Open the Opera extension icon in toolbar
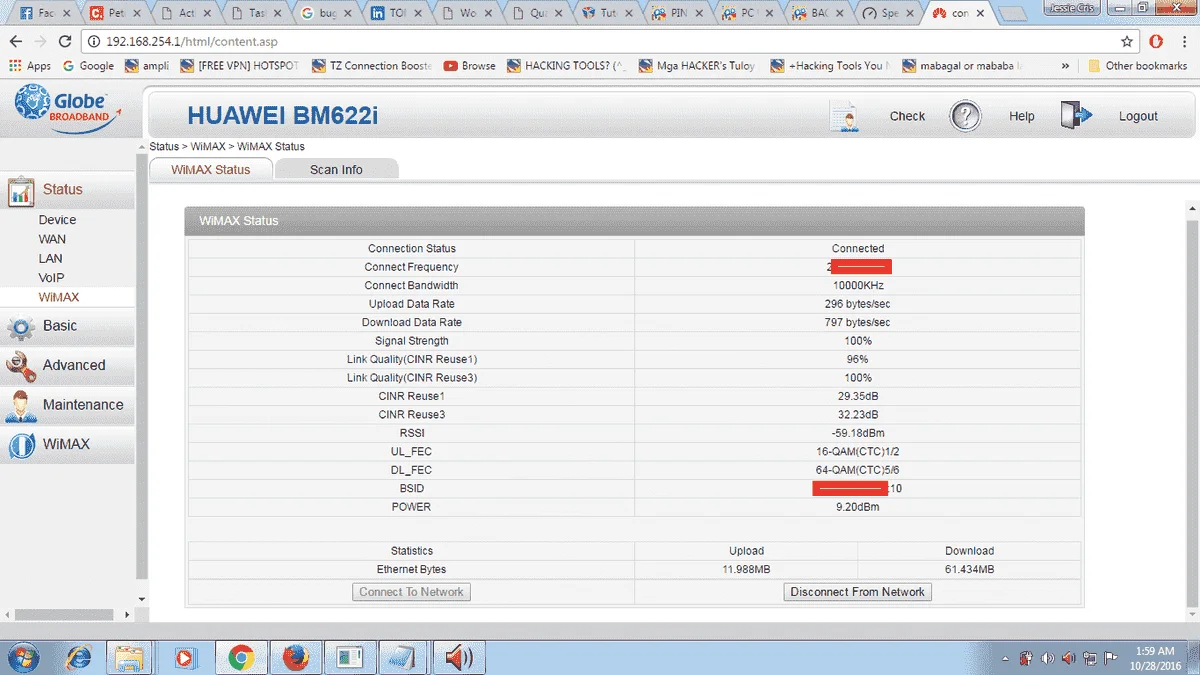The height and width of the screenshot is (675, 1200). [1156, 41]
